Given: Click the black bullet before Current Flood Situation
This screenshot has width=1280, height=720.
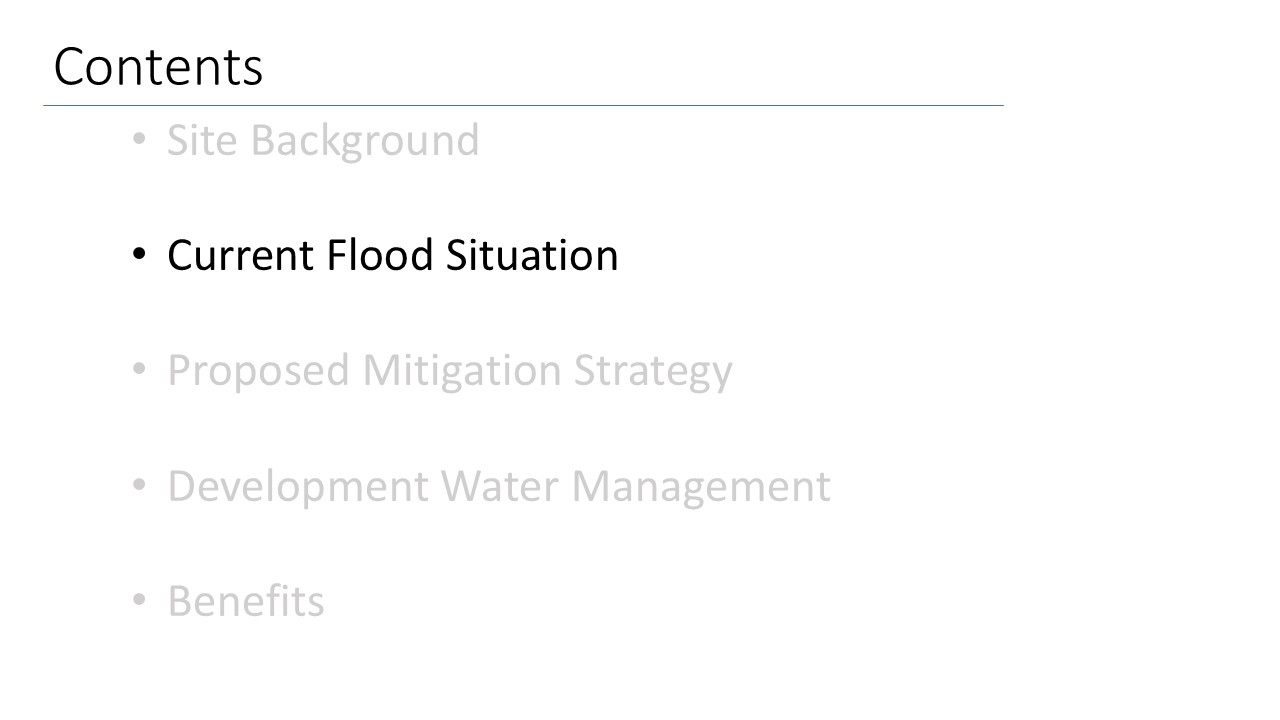Looking at the screenshot, I should [140, 255].
